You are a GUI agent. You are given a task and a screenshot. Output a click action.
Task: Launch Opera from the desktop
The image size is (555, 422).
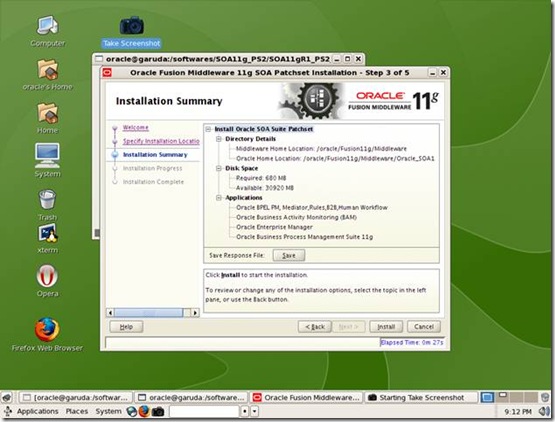tap(47, 280)
